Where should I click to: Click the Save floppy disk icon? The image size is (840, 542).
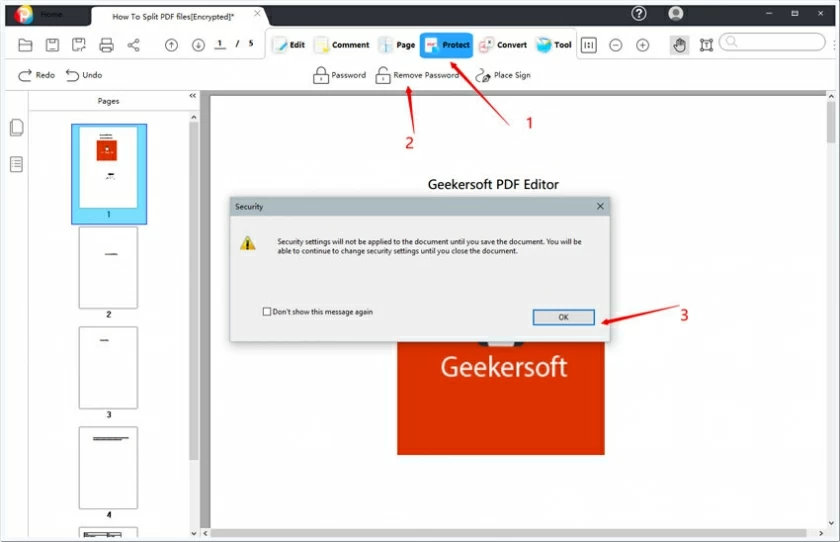click(52, 45)
